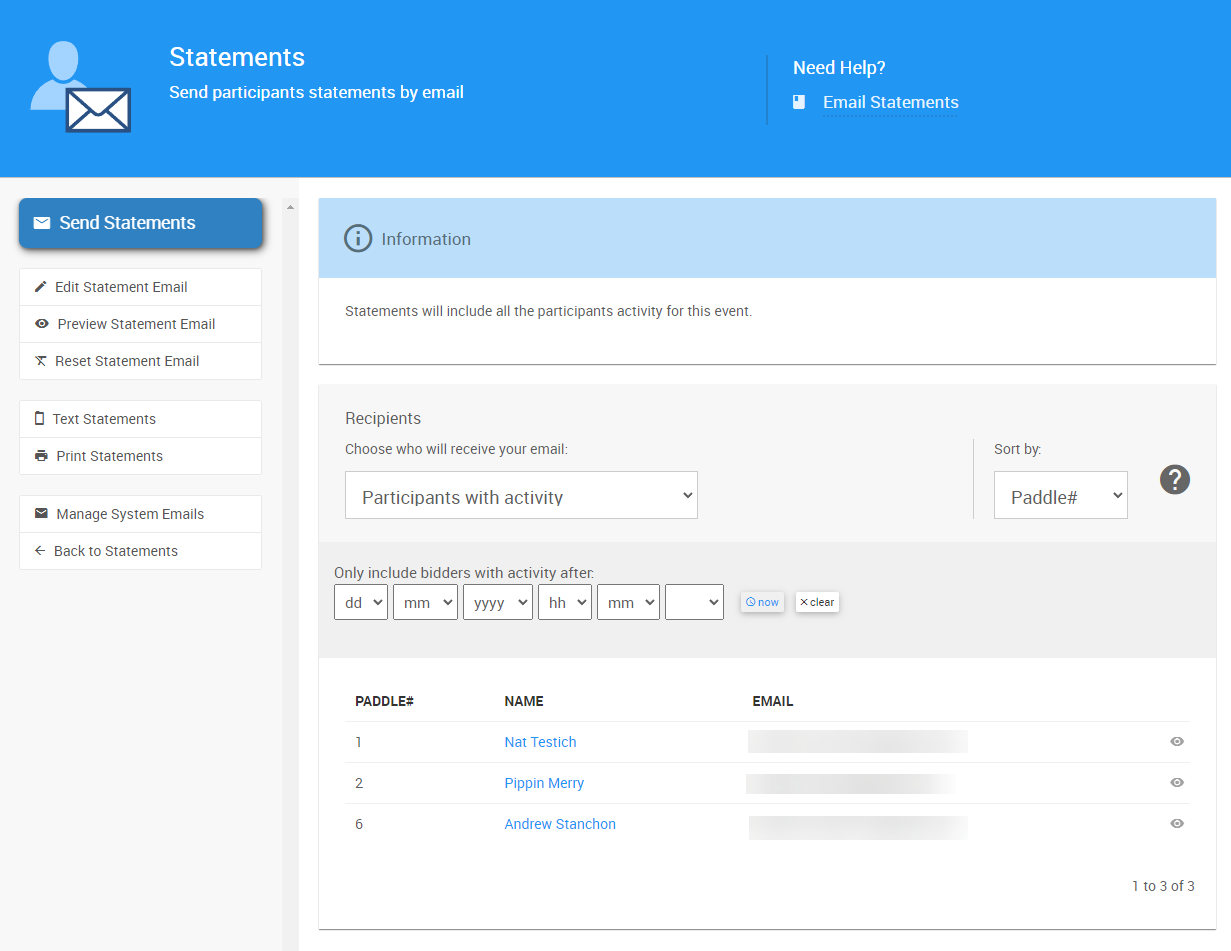The image size is (1231, 951).
Task: Open the dd day dropdown
Action: tap(360, 603)
